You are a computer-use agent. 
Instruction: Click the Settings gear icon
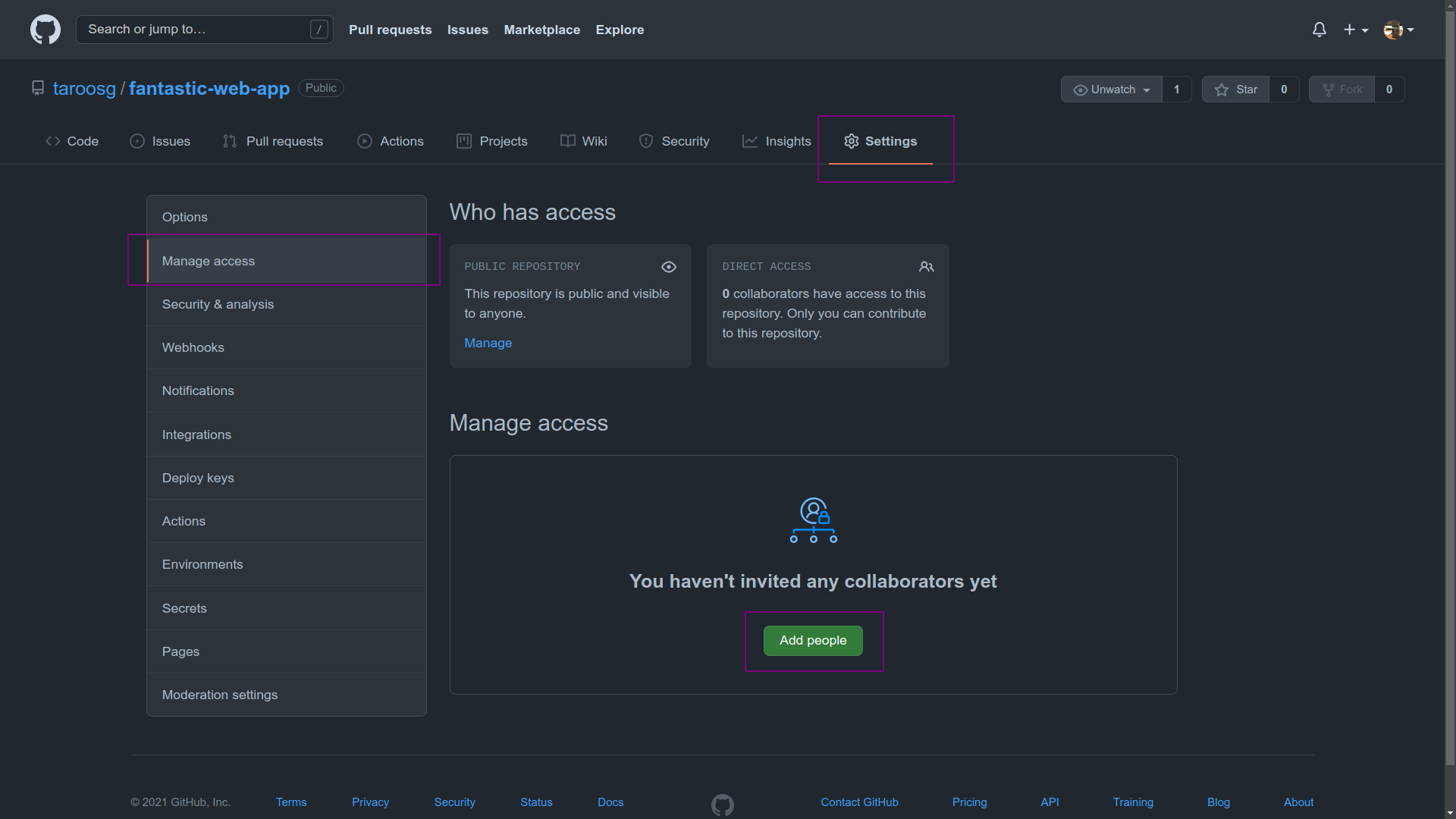coord(852,141)
